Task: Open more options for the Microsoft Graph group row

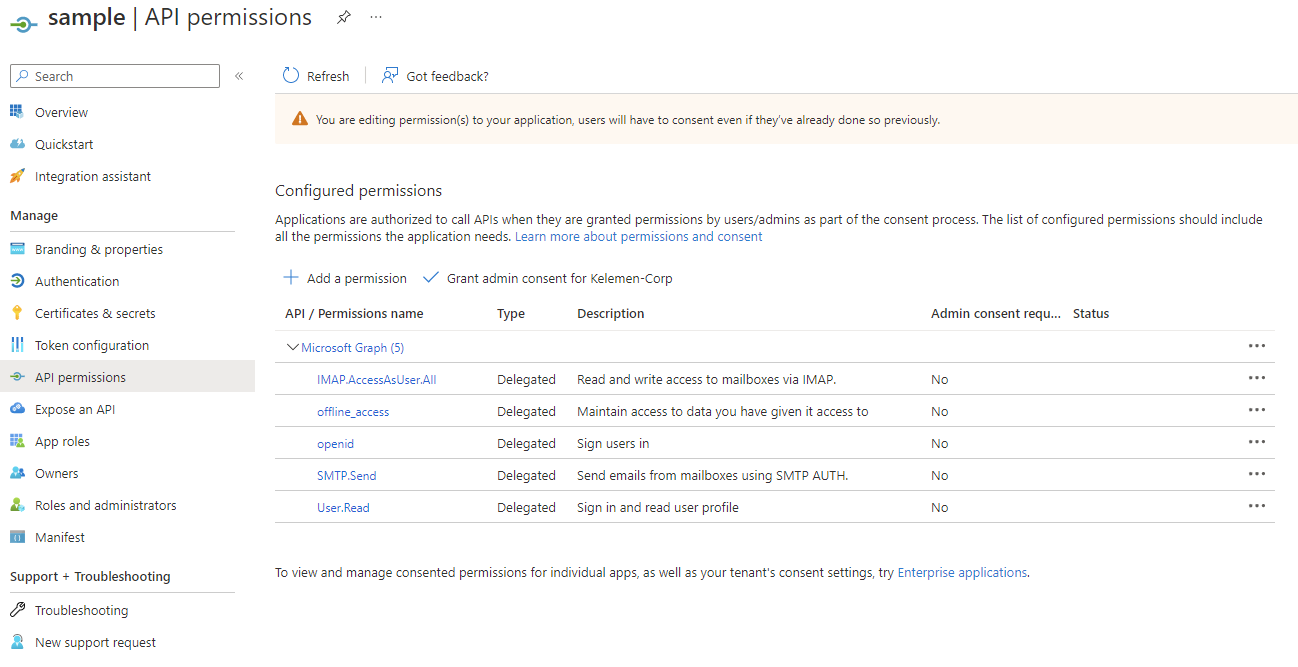Action: pos(1257,346)
